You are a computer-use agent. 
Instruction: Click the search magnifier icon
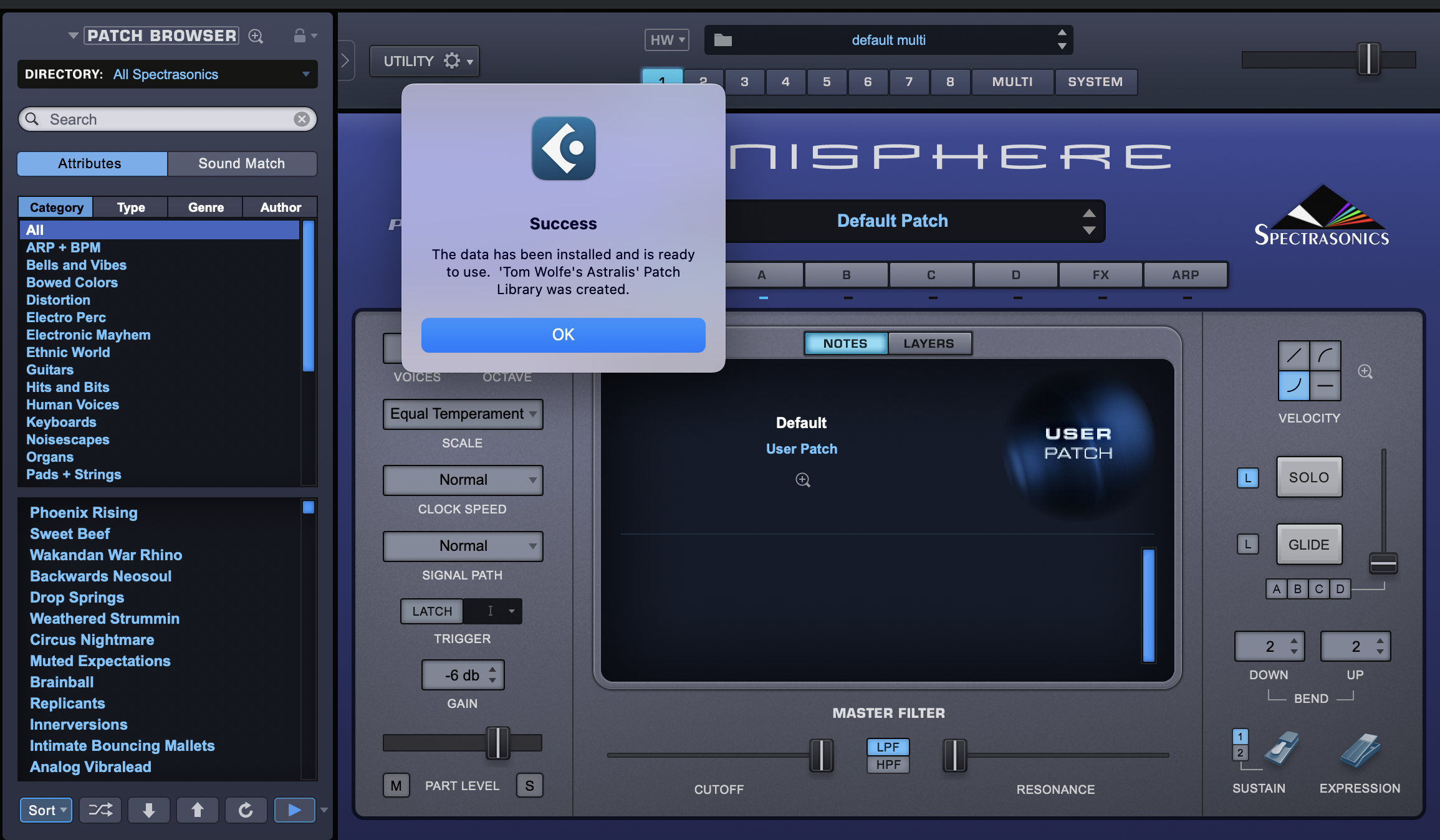(x=32, y=119)
